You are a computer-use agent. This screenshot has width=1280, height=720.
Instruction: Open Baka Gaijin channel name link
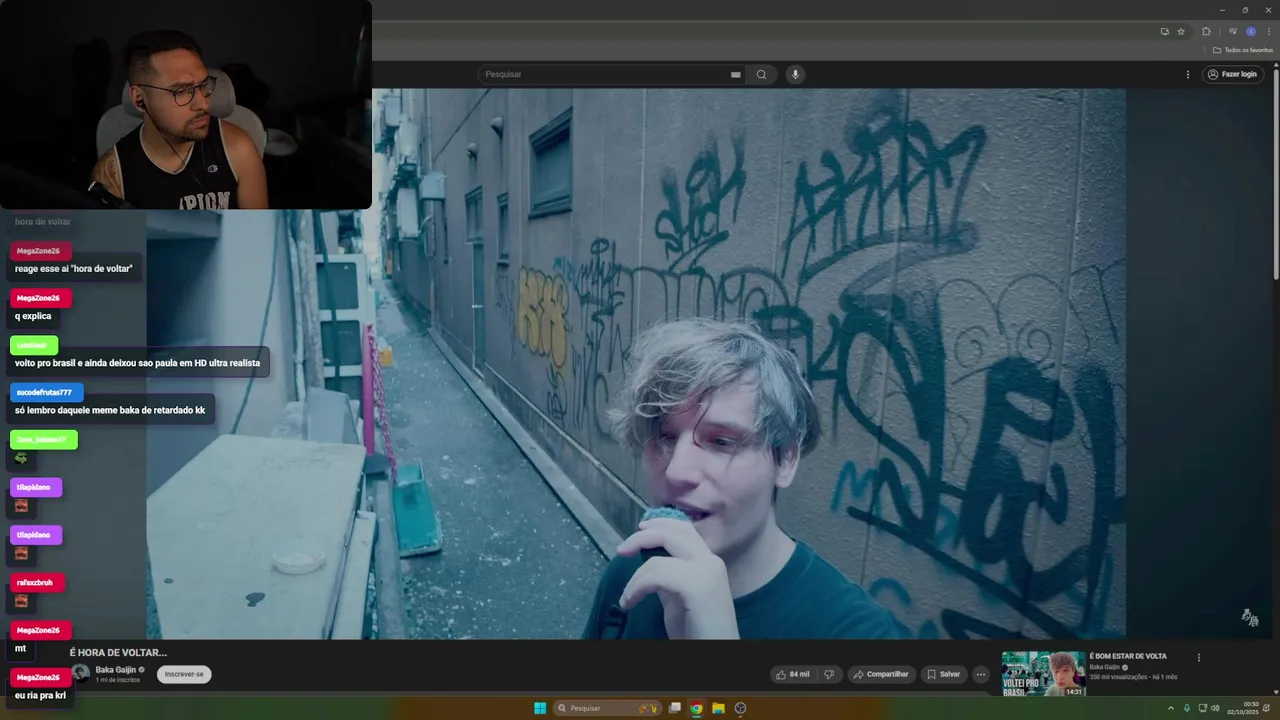(x=116, y=670)
